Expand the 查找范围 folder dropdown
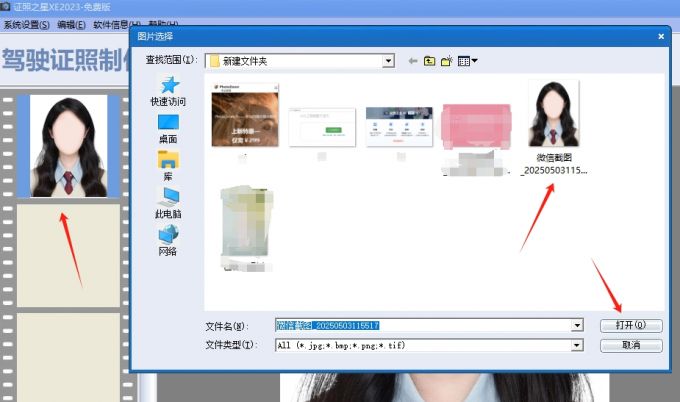The width and height of the screenshot is (680, 402). pyautogui.click(x=389, y=61)
